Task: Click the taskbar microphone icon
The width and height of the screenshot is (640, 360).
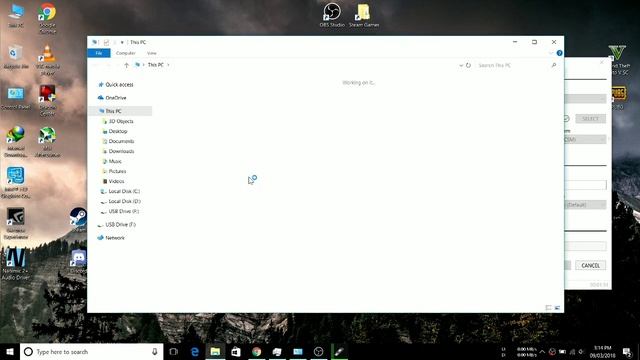Action: click(155, 351)
